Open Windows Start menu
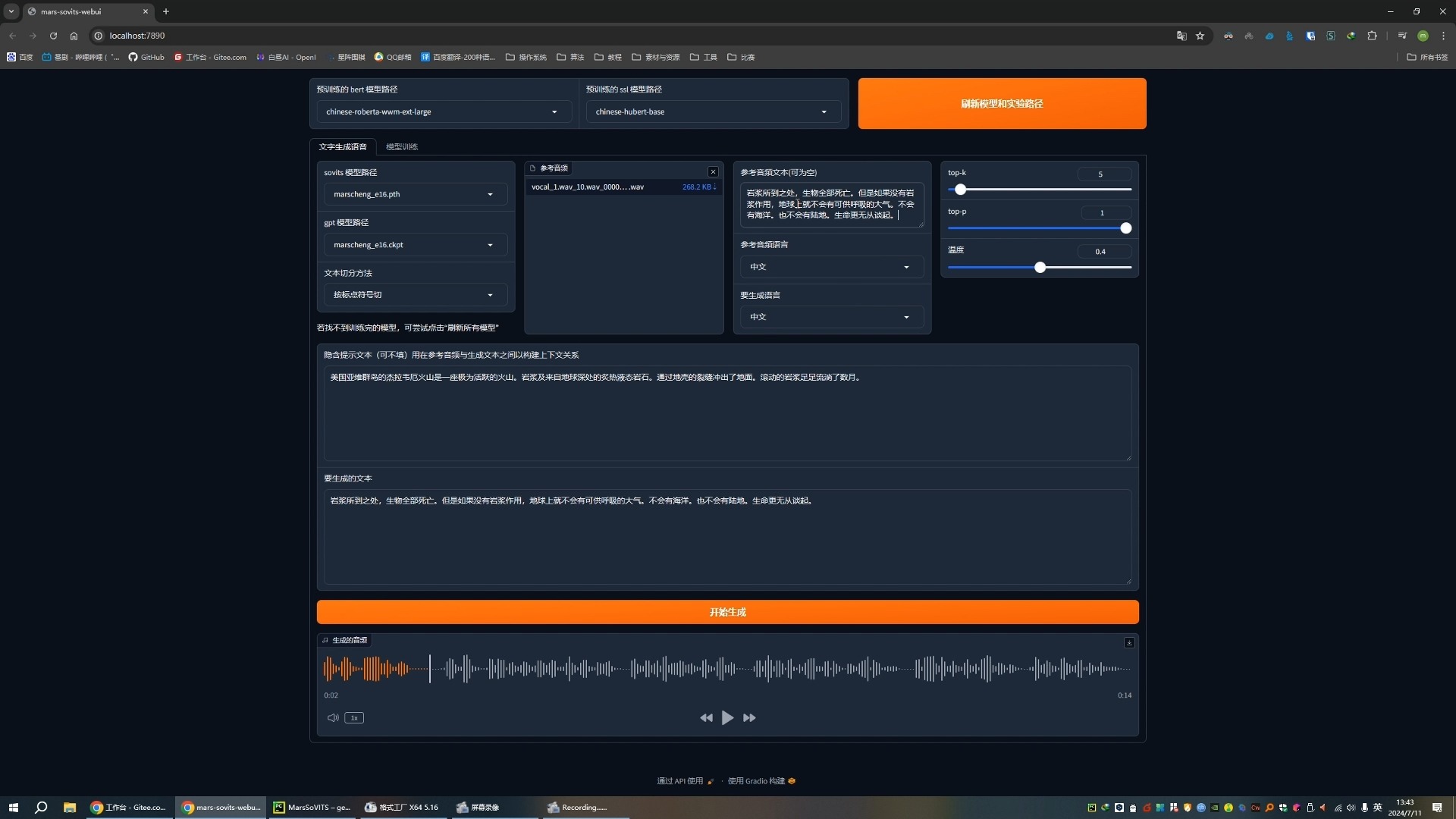Screen dimensions: 1456x819 pos(13,807)
